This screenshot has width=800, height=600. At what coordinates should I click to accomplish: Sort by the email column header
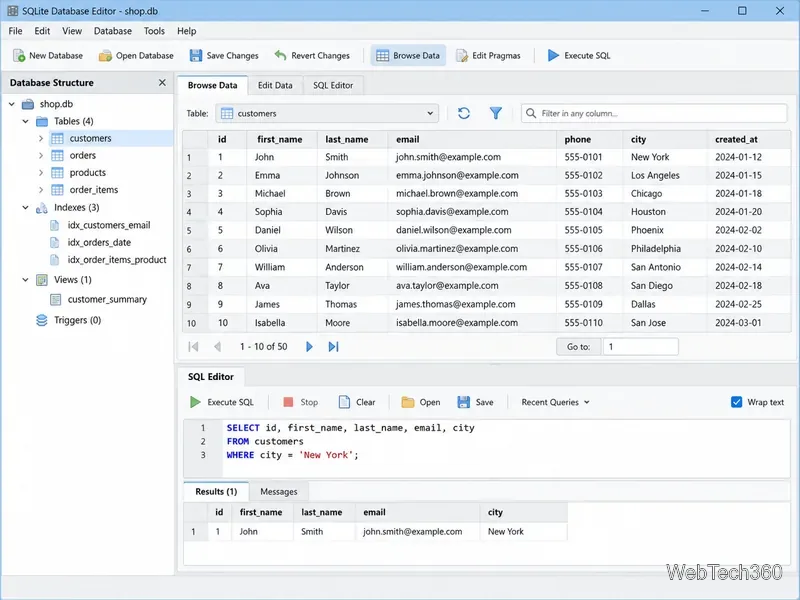click(x=472, y=139)
